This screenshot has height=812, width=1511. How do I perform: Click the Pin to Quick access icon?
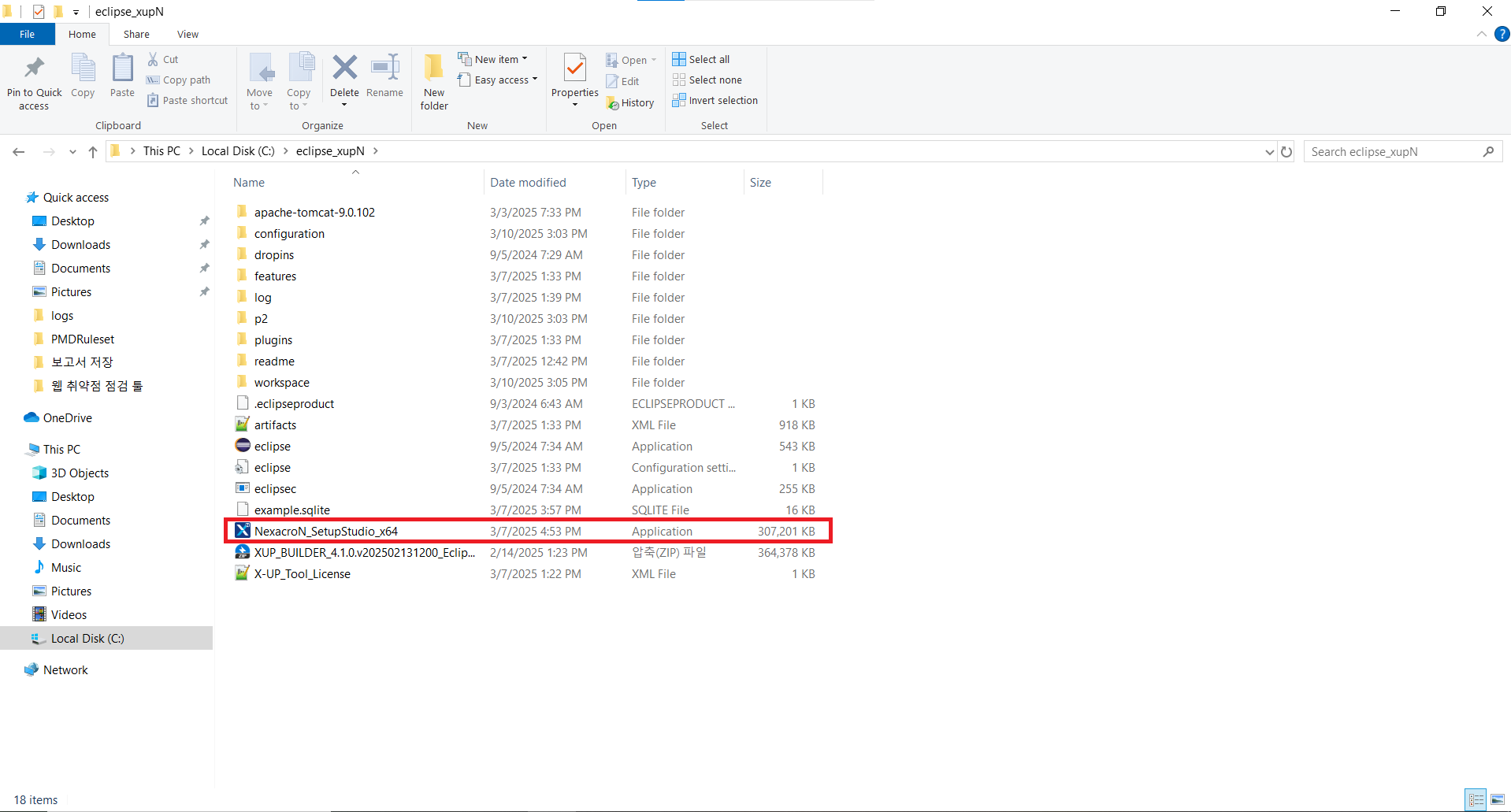(x=34, y=69)
